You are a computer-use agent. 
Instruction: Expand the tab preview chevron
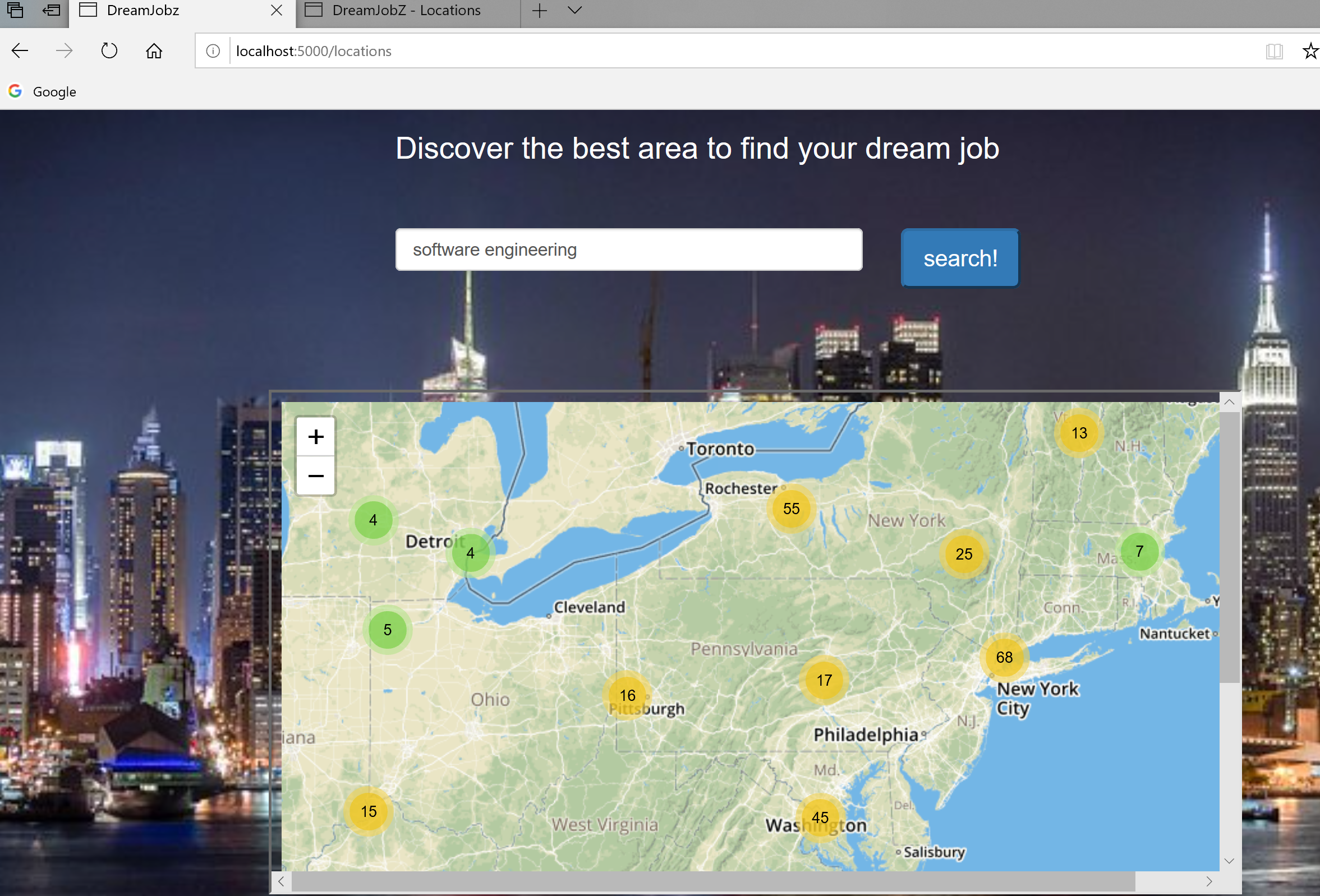[575, 10]
